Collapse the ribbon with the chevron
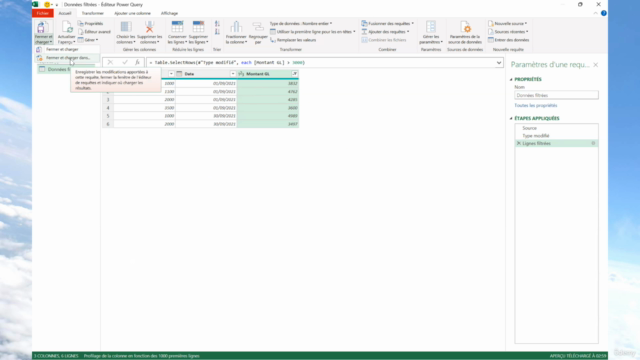This screenshot has height=360, width=640. click(x=596, y=13)
